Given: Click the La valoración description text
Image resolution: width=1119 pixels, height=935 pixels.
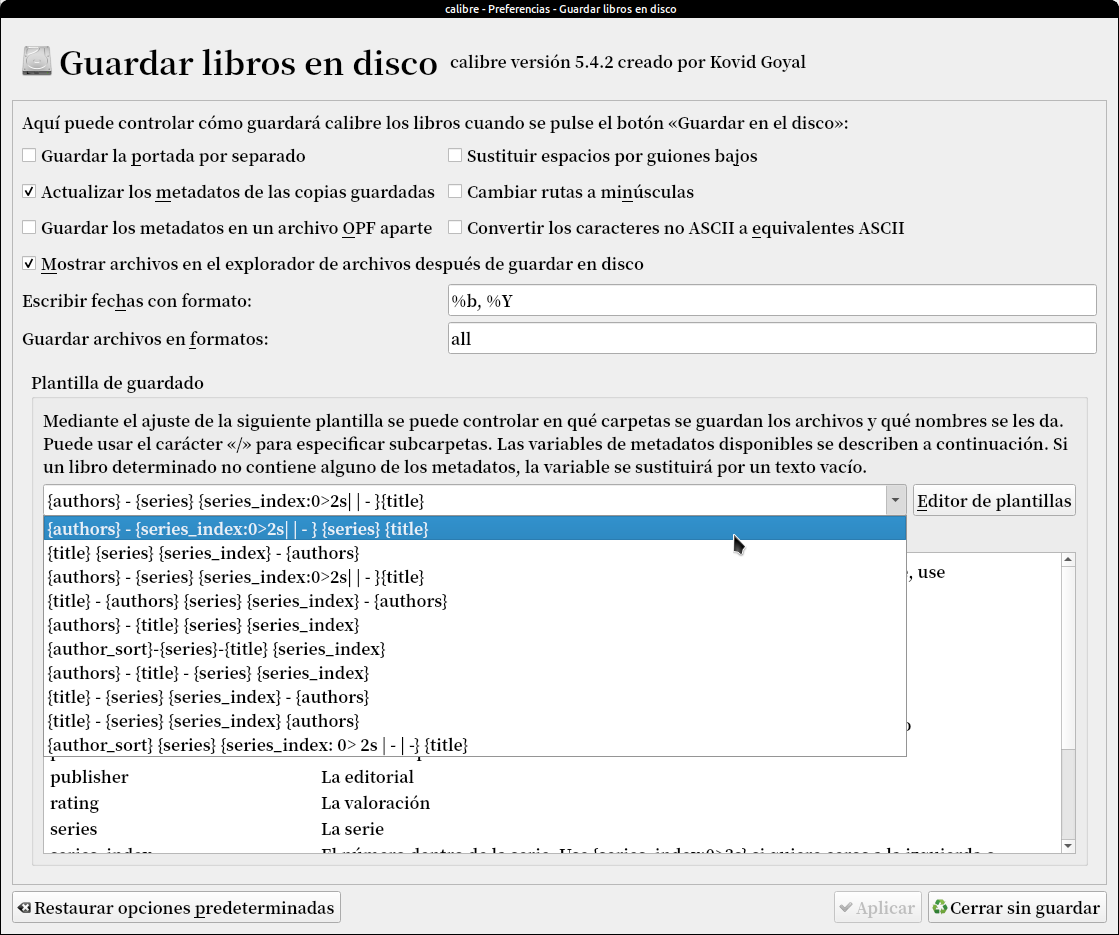Looking at the screenshot, I should (375, 803).
